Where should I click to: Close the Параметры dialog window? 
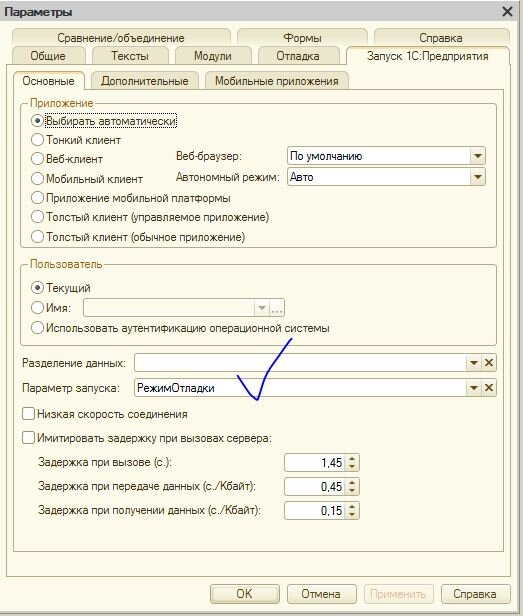[507, 12]
